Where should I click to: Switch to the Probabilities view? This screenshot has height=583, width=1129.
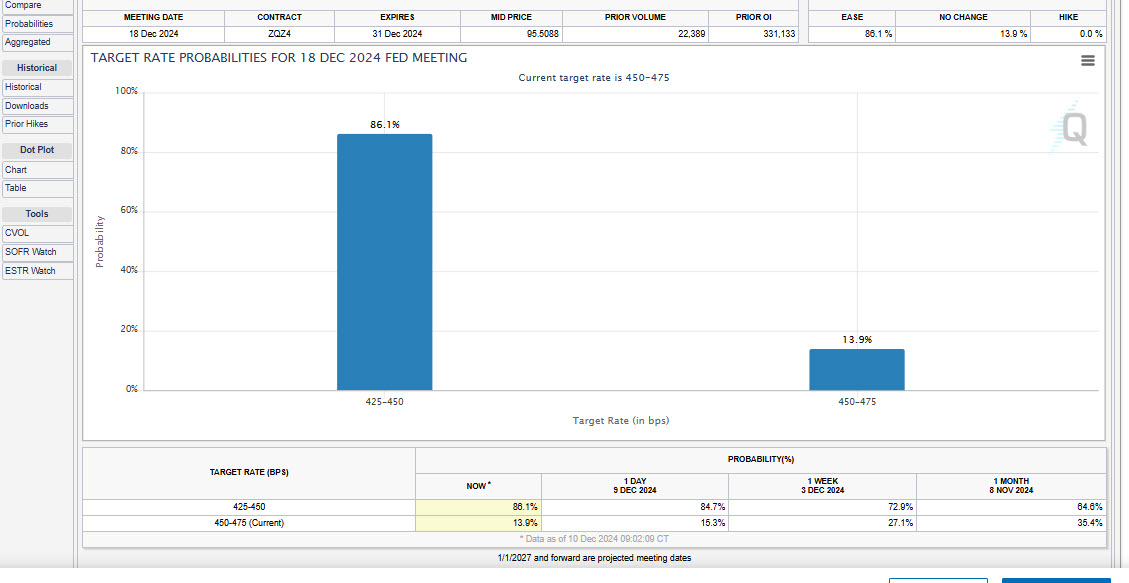tap(36, 23)
